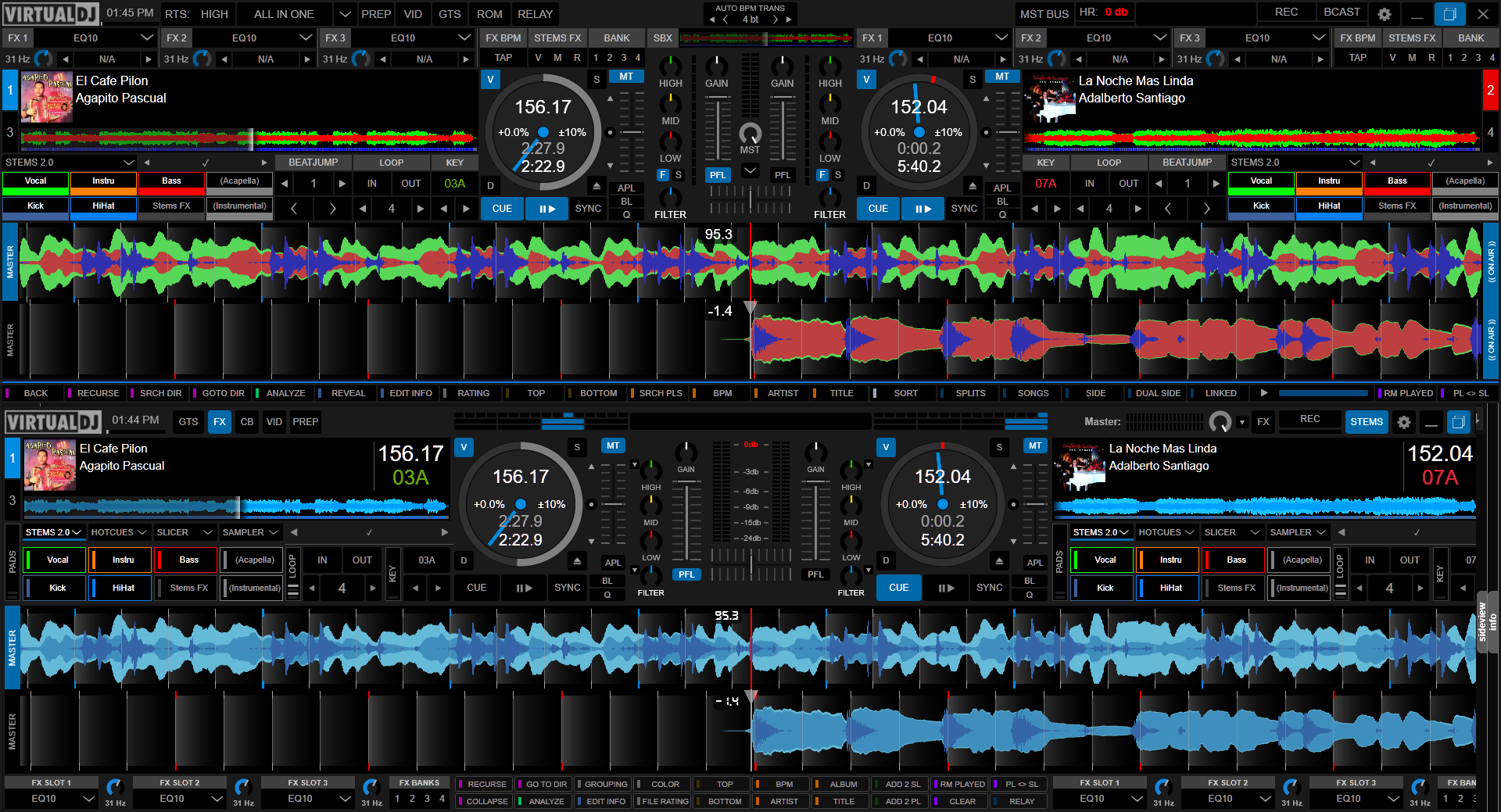Open STEMS 2.0 dropdown on upper right deck

point(1355,163)
